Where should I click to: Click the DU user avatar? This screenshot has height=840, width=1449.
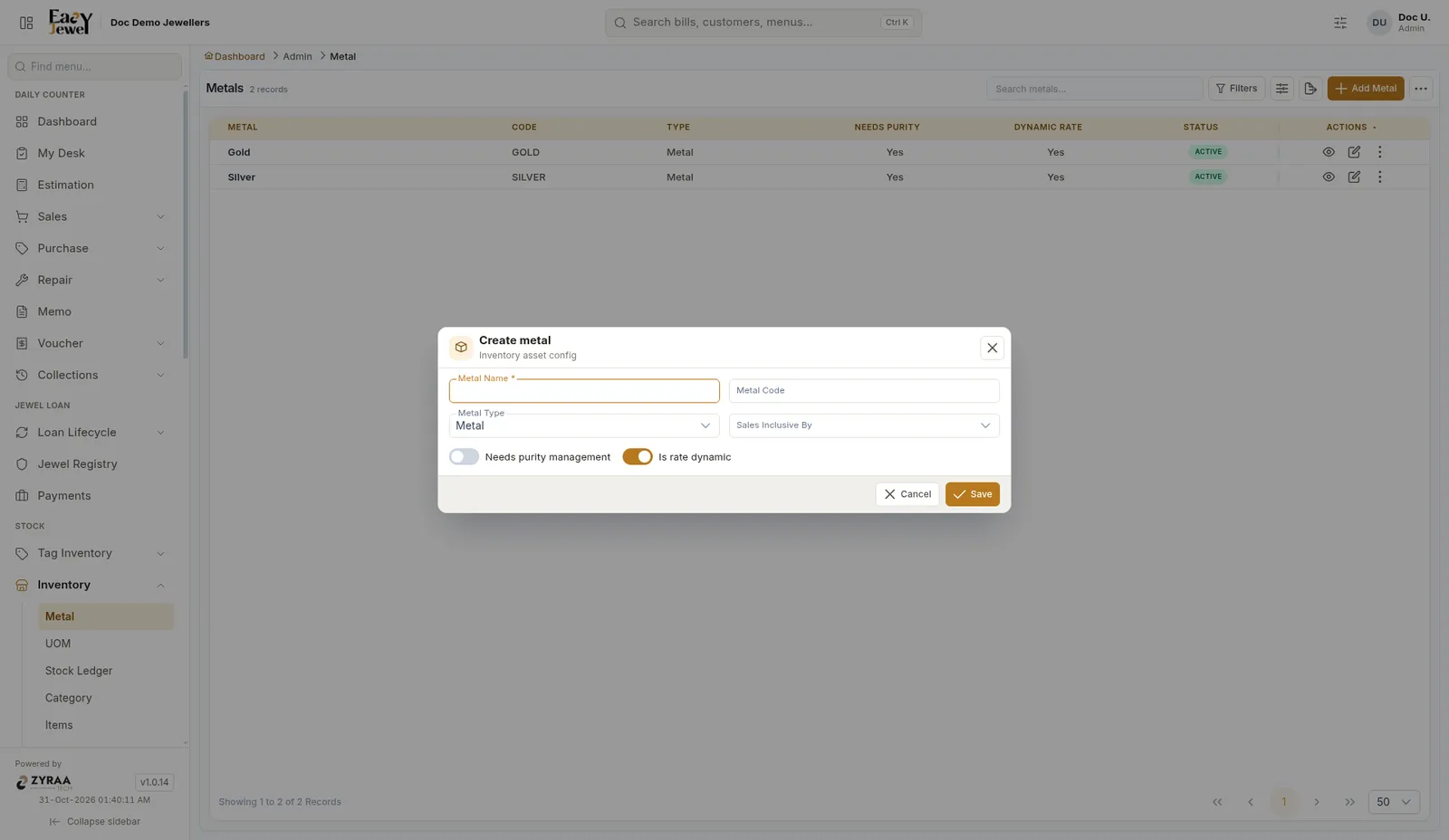point(1379,23)
